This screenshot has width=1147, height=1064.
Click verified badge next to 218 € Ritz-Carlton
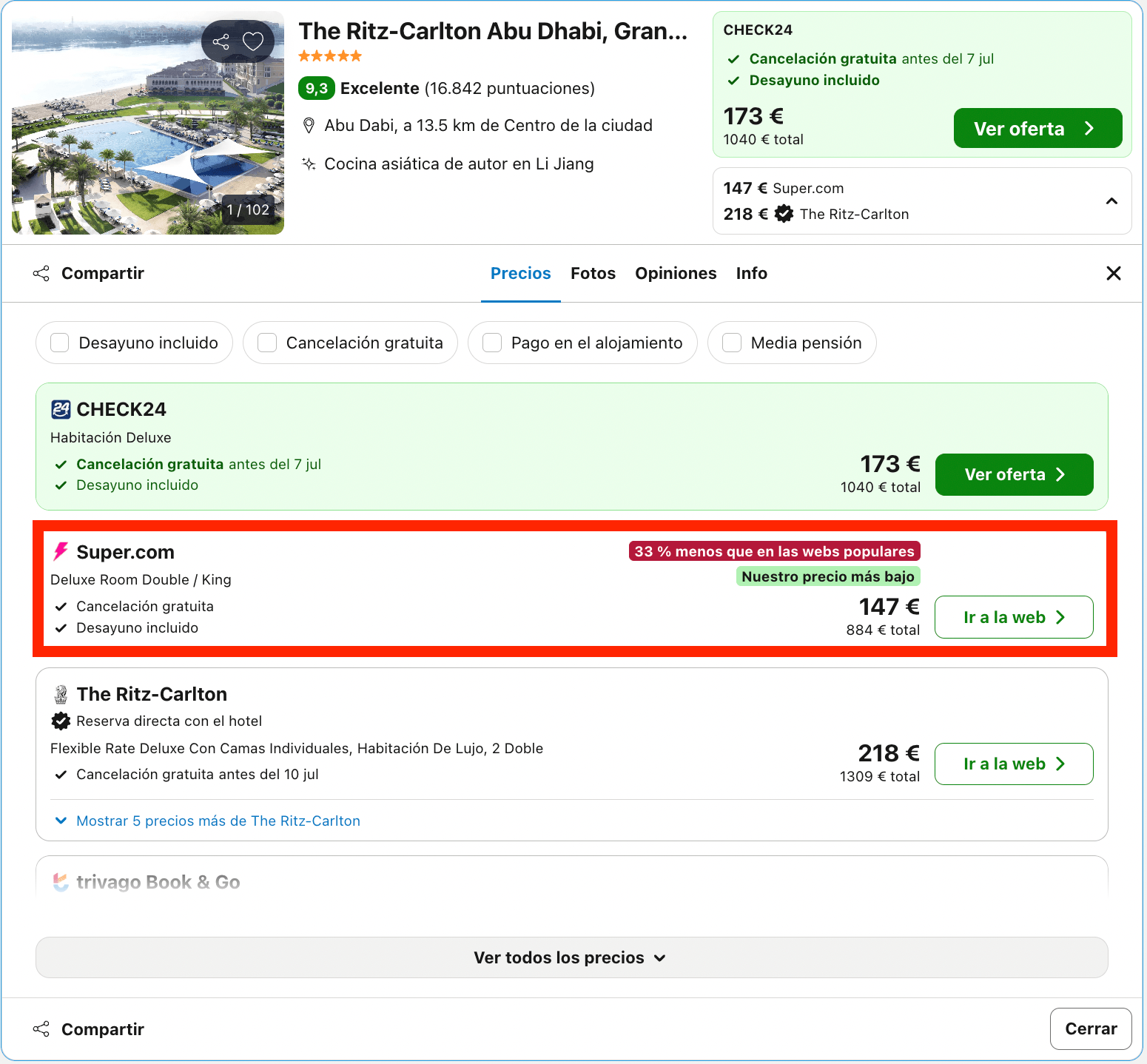(784, 214)
